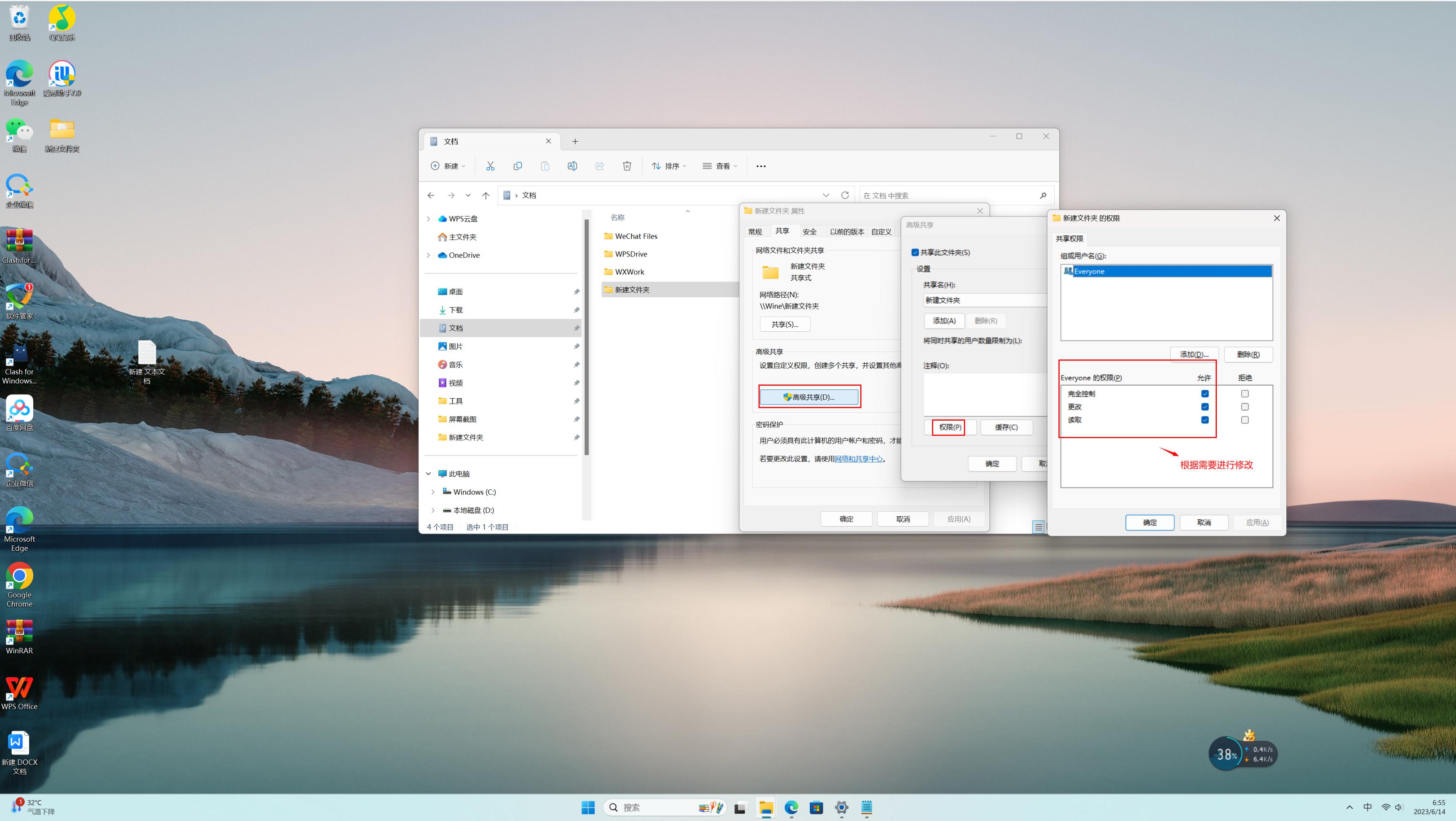
Task: Click the Share icon in explorer toolbar
Action: pyautogui.click(x=599, y=165)
